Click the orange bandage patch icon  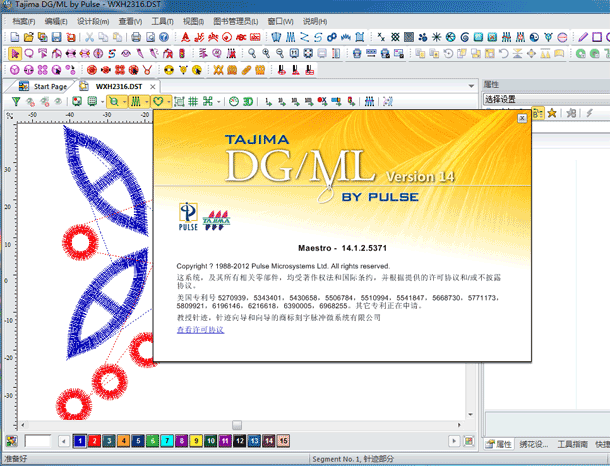pyautogui.click(x=246, y=70)
